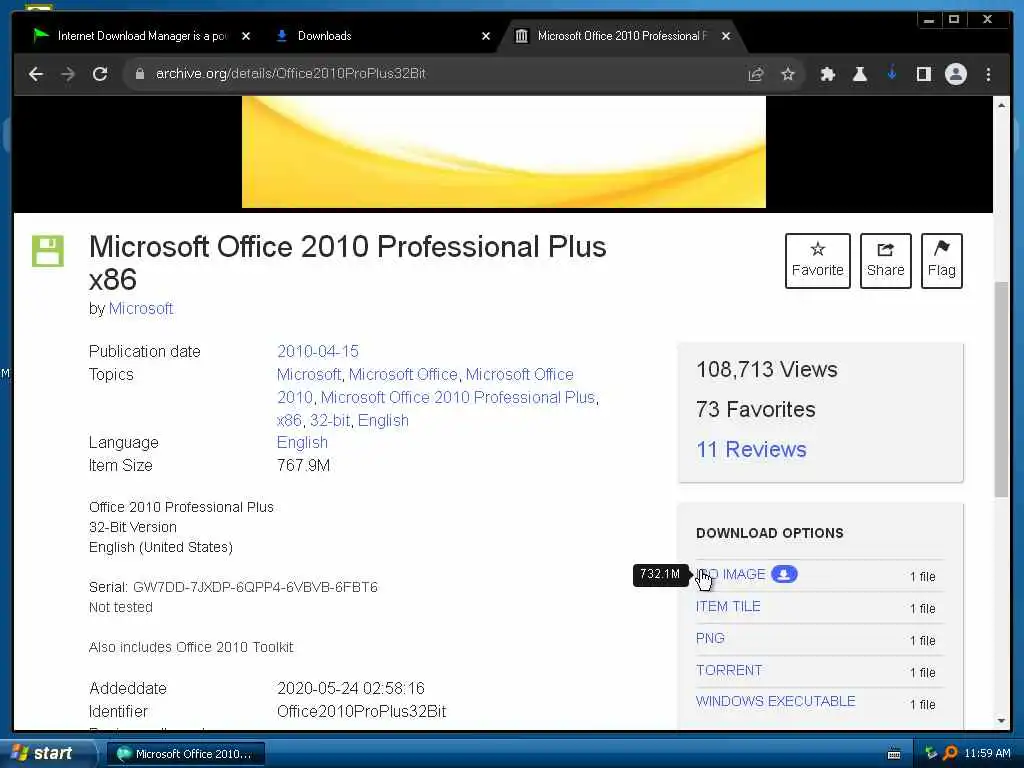This screenshot has height=768, width=1024.
Task: Click the blue download icon beside ISO IMAGE
Action: coord(784,574)
